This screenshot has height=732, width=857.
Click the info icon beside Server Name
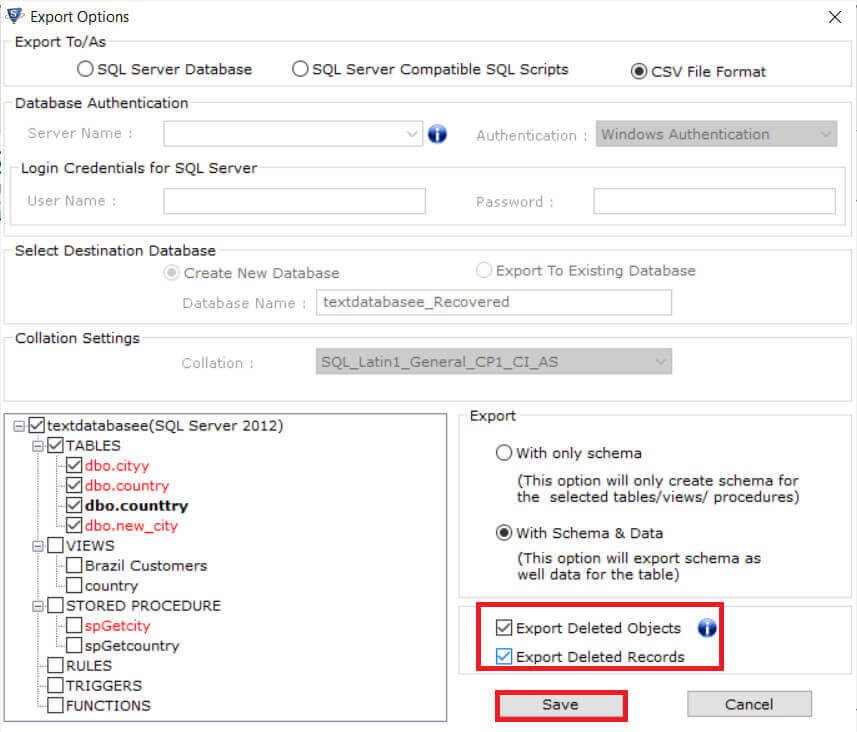[437, 133]
